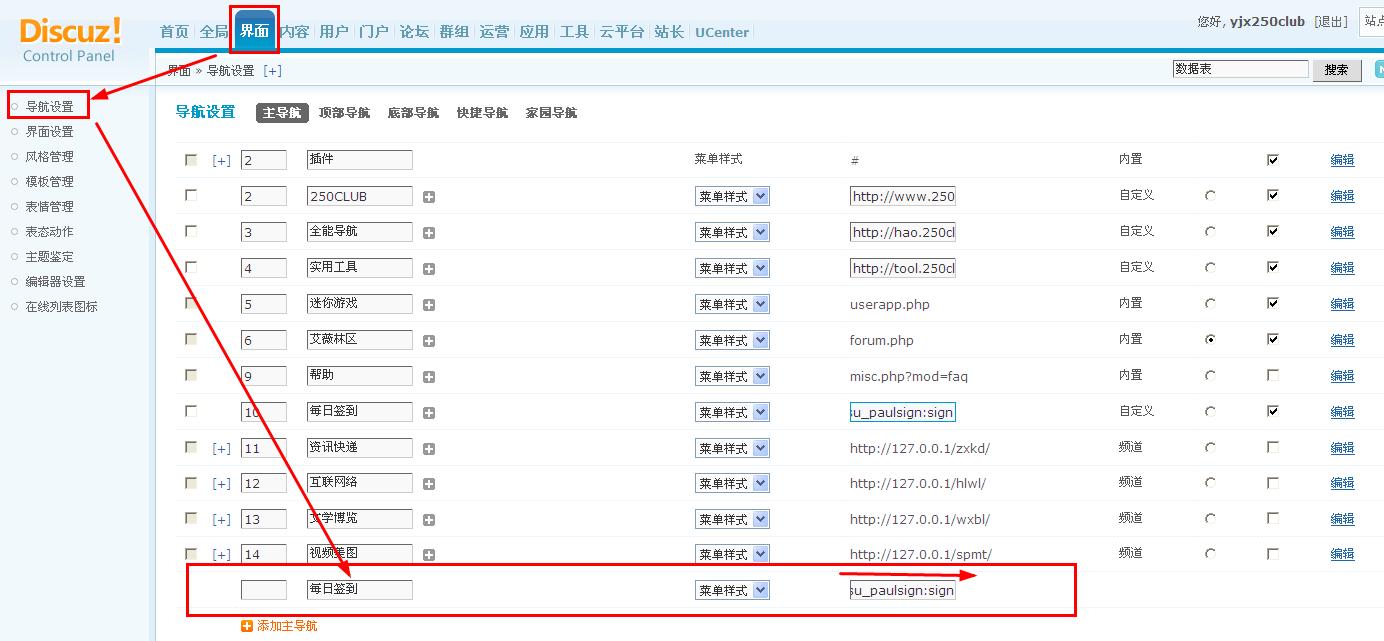
Task: Click plus icon beside 全能导航 nav name
Action: tap(429, 233)
